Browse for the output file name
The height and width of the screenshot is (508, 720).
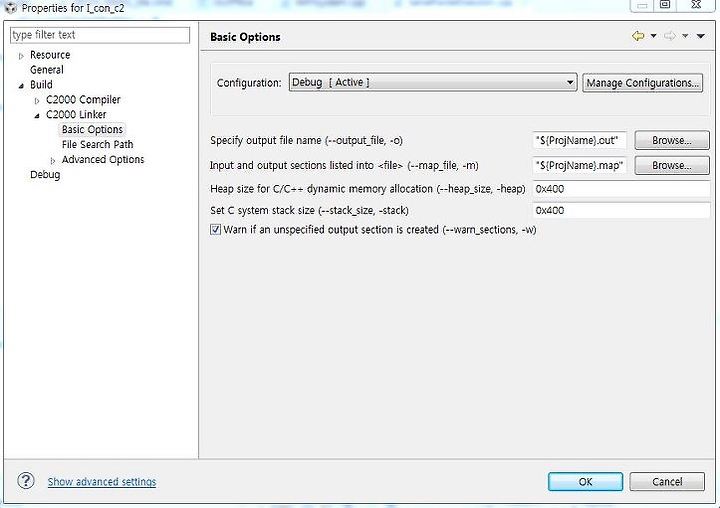672,140
